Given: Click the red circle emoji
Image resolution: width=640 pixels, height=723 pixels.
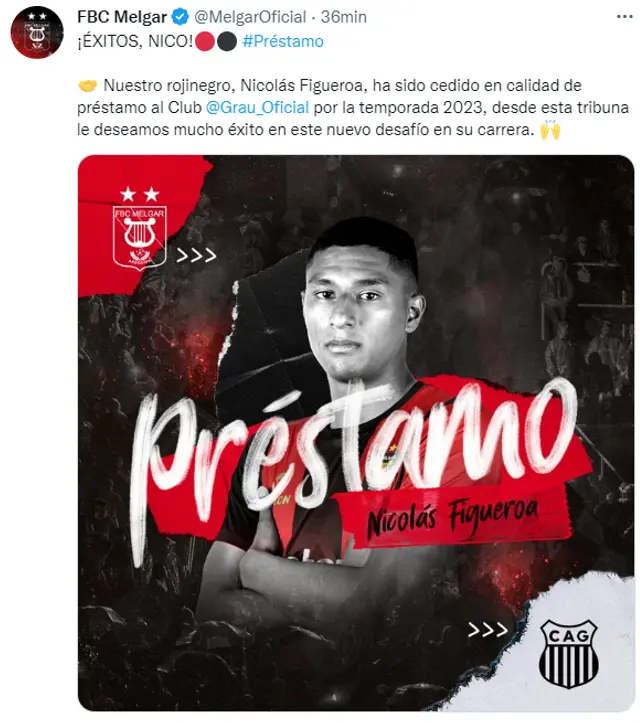Looking at the screenshot, I should coord(205,41).
